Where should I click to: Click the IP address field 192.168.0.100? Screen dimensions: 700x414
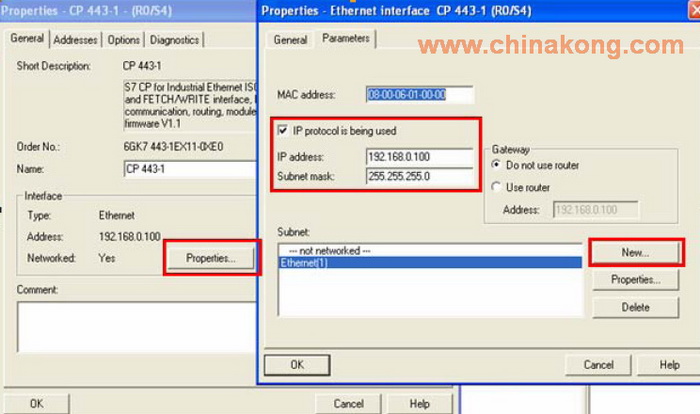click(420, 157)
